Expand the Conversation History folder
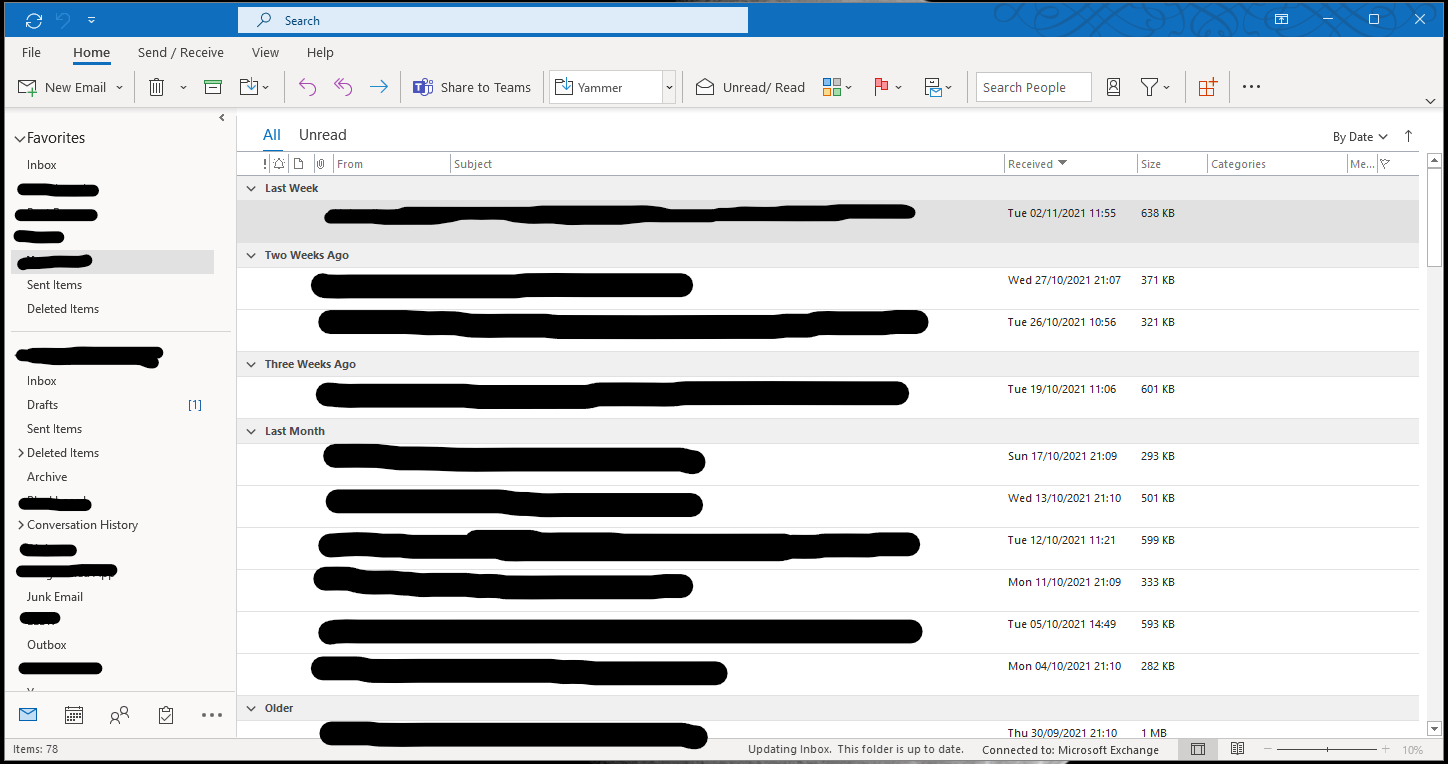 coord(21,525)
